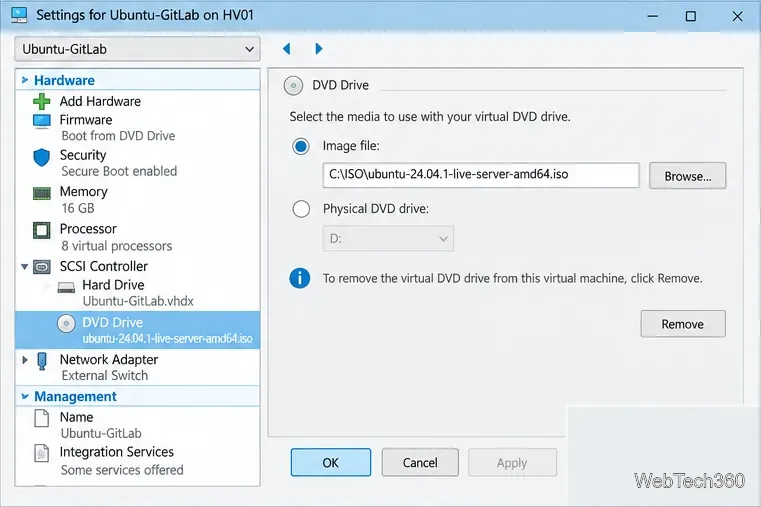Click the selected DVD Drive ISO filename row
The height and width of the screenshot is (507, 761).
(167, 339)
